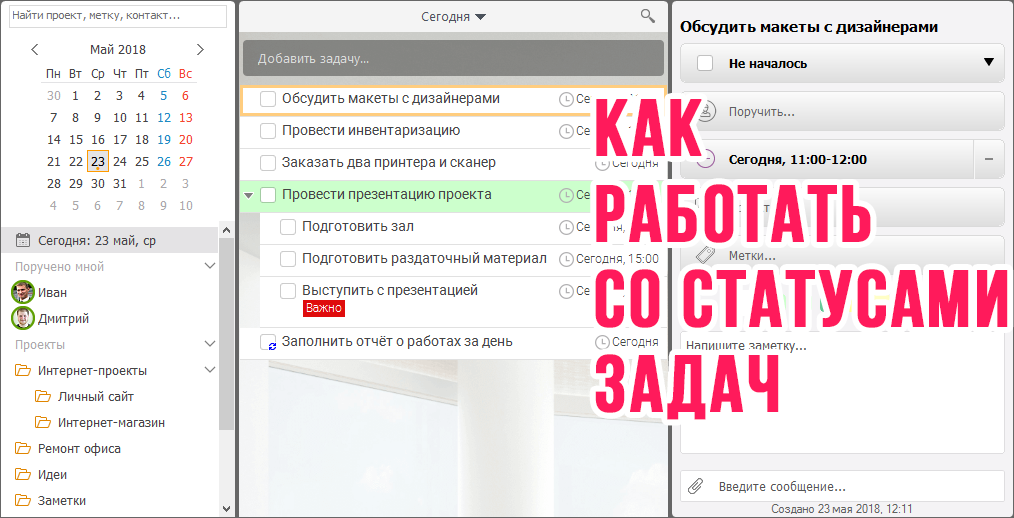Open the 'Личный сайт' project
This screenshot has width=1014, height=518.
pyautogui.click(x=96, y=396)
